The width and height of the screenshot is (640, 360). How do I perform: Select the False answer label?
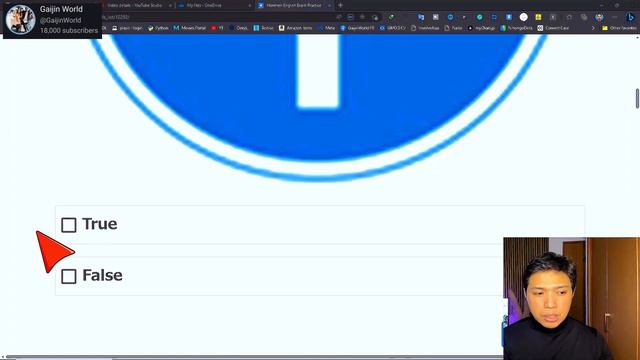pos(102,275)
